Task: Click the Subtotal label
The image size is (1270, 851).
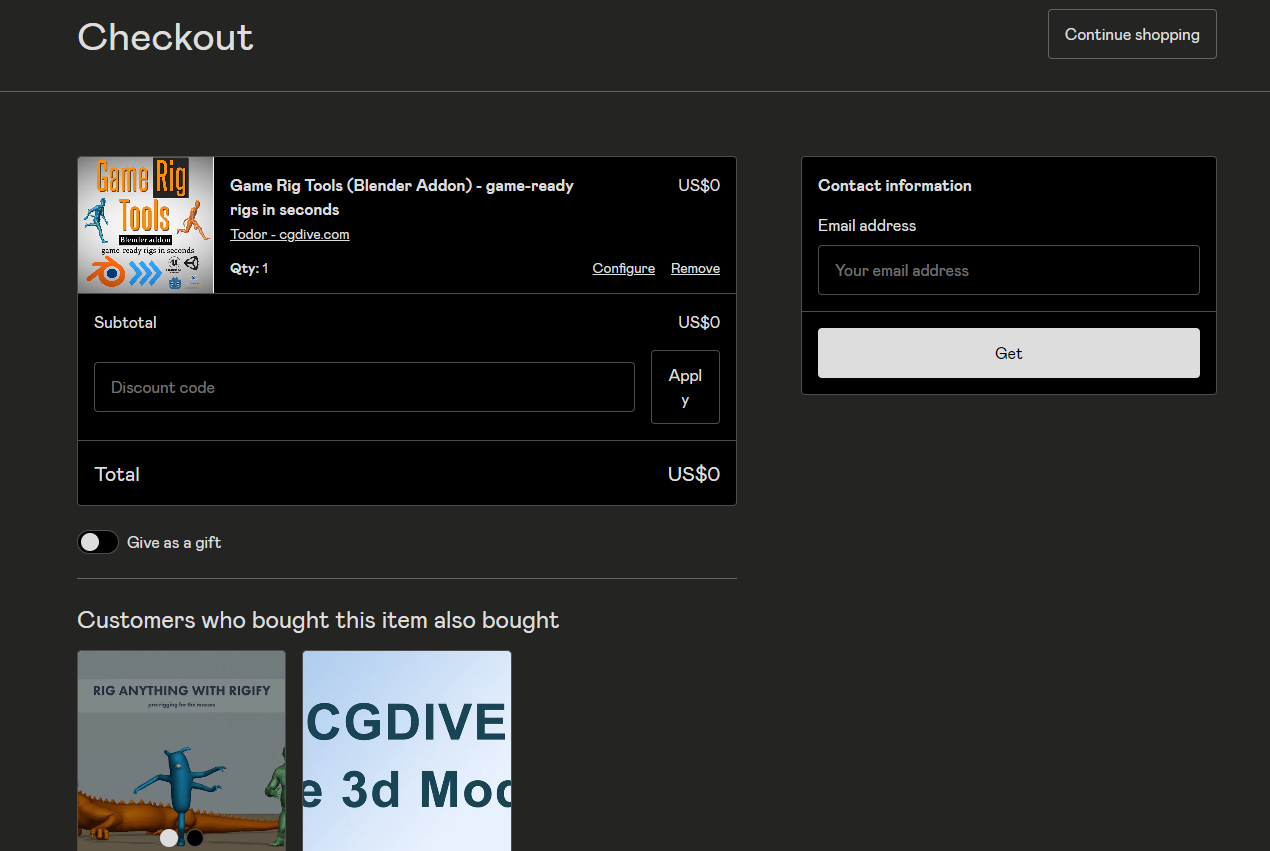Action: [125, 322]
